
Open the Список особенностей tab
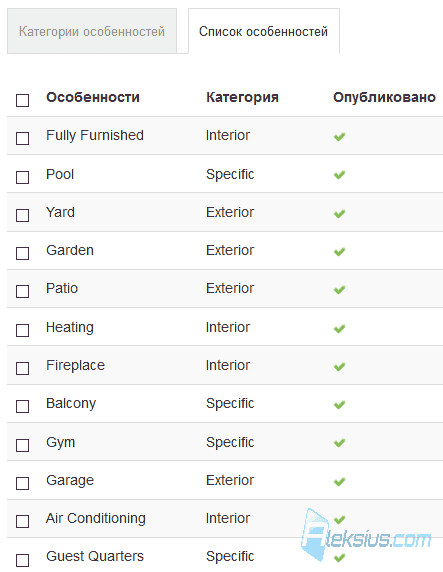(263, 31)
